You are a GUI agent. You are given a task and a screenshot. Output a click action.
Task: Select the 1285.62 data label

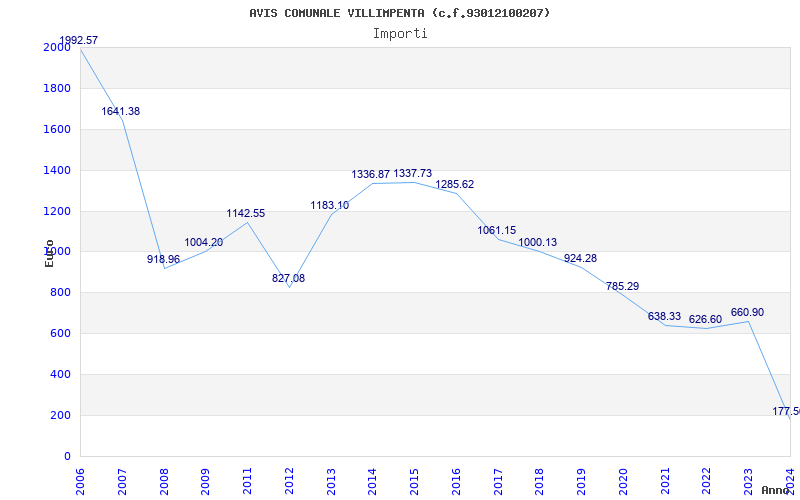point(455,184)
